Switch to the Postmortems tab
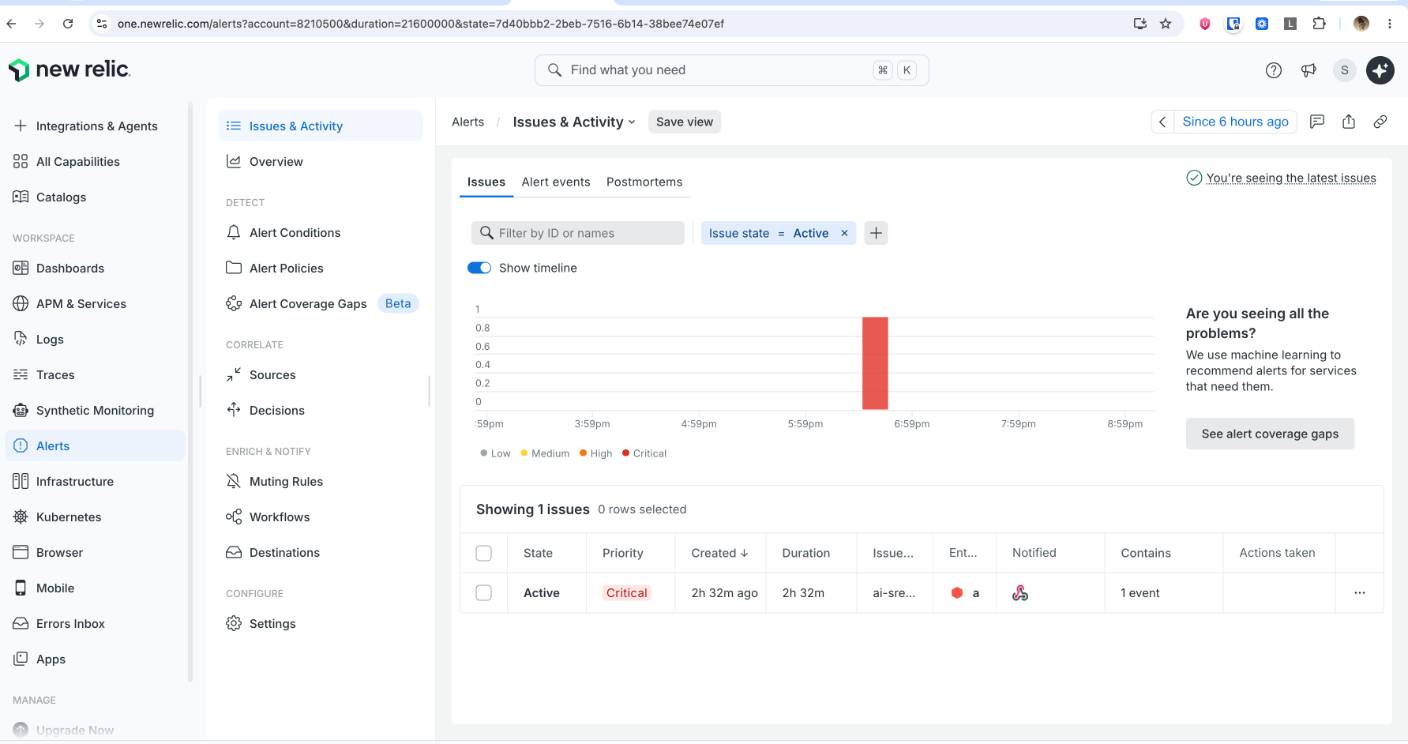 pos(644,182)
